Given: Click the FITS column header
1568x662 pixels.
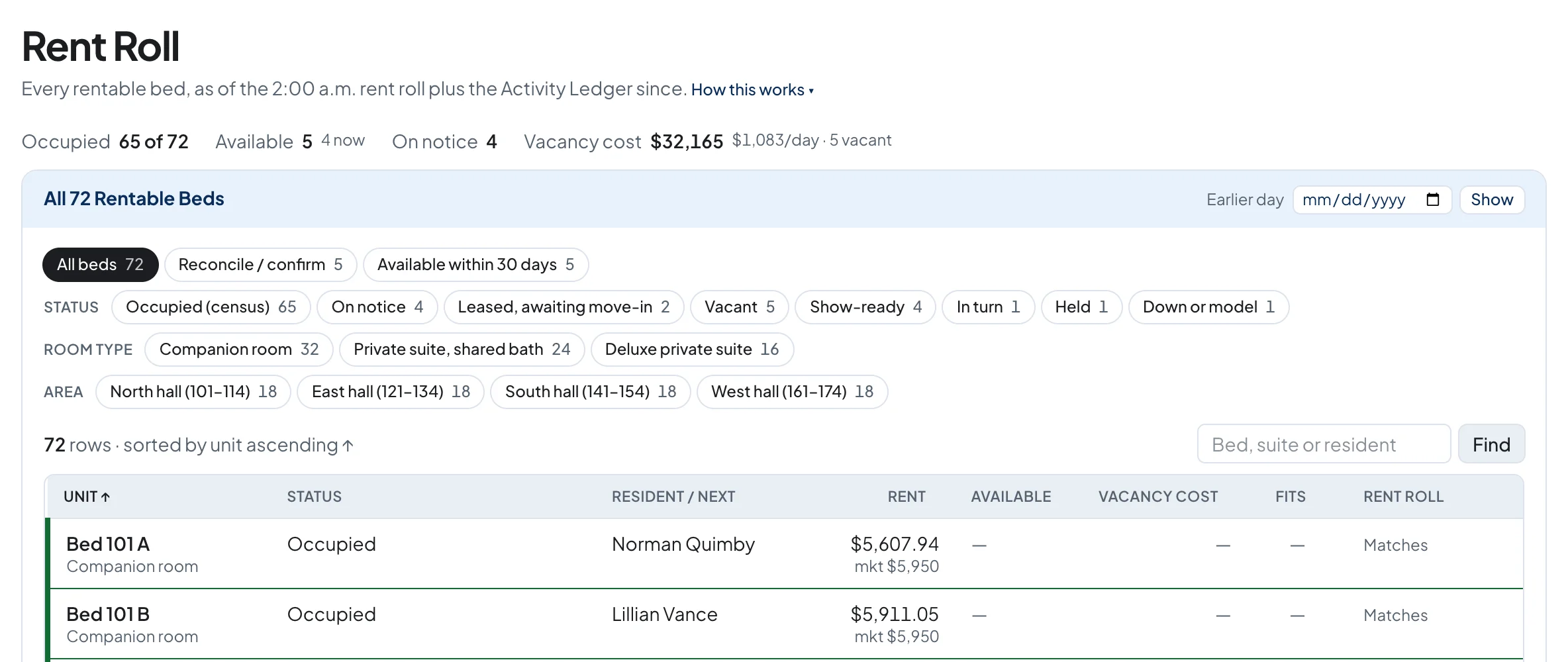Looking at the screenshot, I should (1291, 496).
